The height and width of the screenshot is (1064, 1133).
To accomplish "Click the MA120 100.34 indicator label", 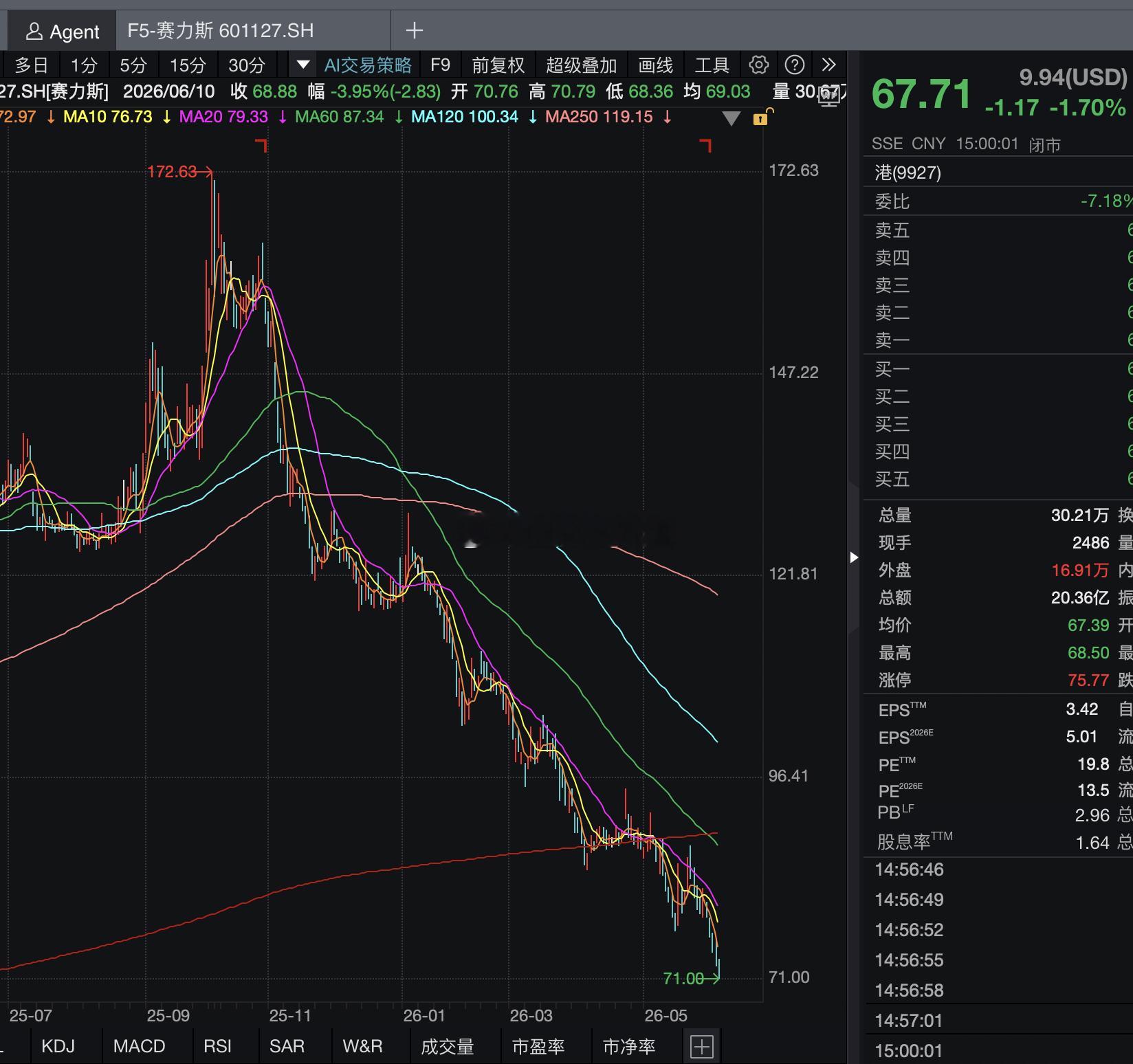I will [465, 117].
